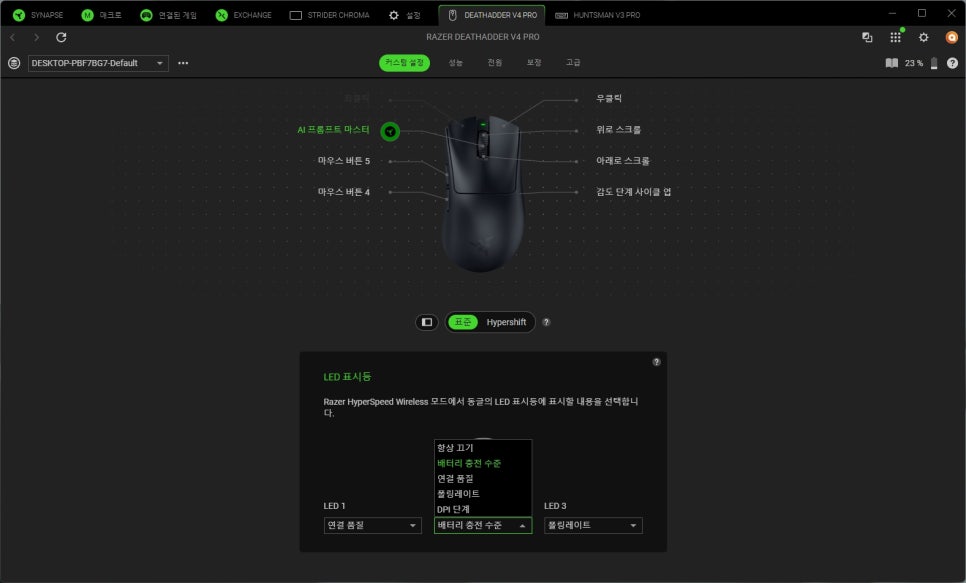This screenshot has height=583, width=966.
Task: Select the 커스텀 설정 sub-tab
Action: (x=404, y=63)
